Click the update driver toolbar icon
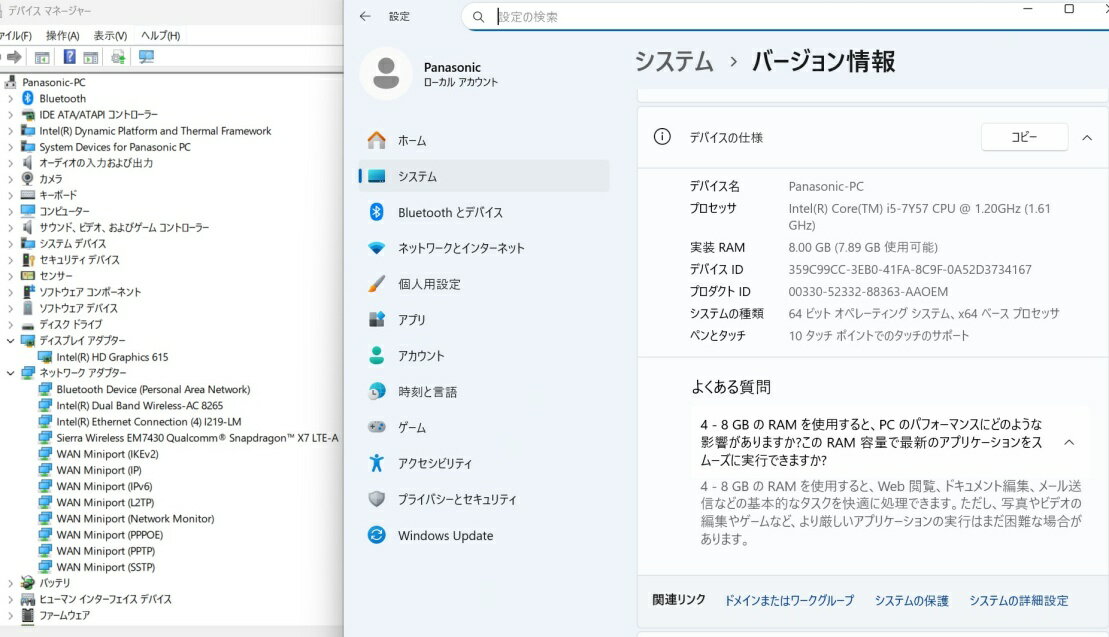This screenshot has height=637, width=1109. [x=118, y=57]
